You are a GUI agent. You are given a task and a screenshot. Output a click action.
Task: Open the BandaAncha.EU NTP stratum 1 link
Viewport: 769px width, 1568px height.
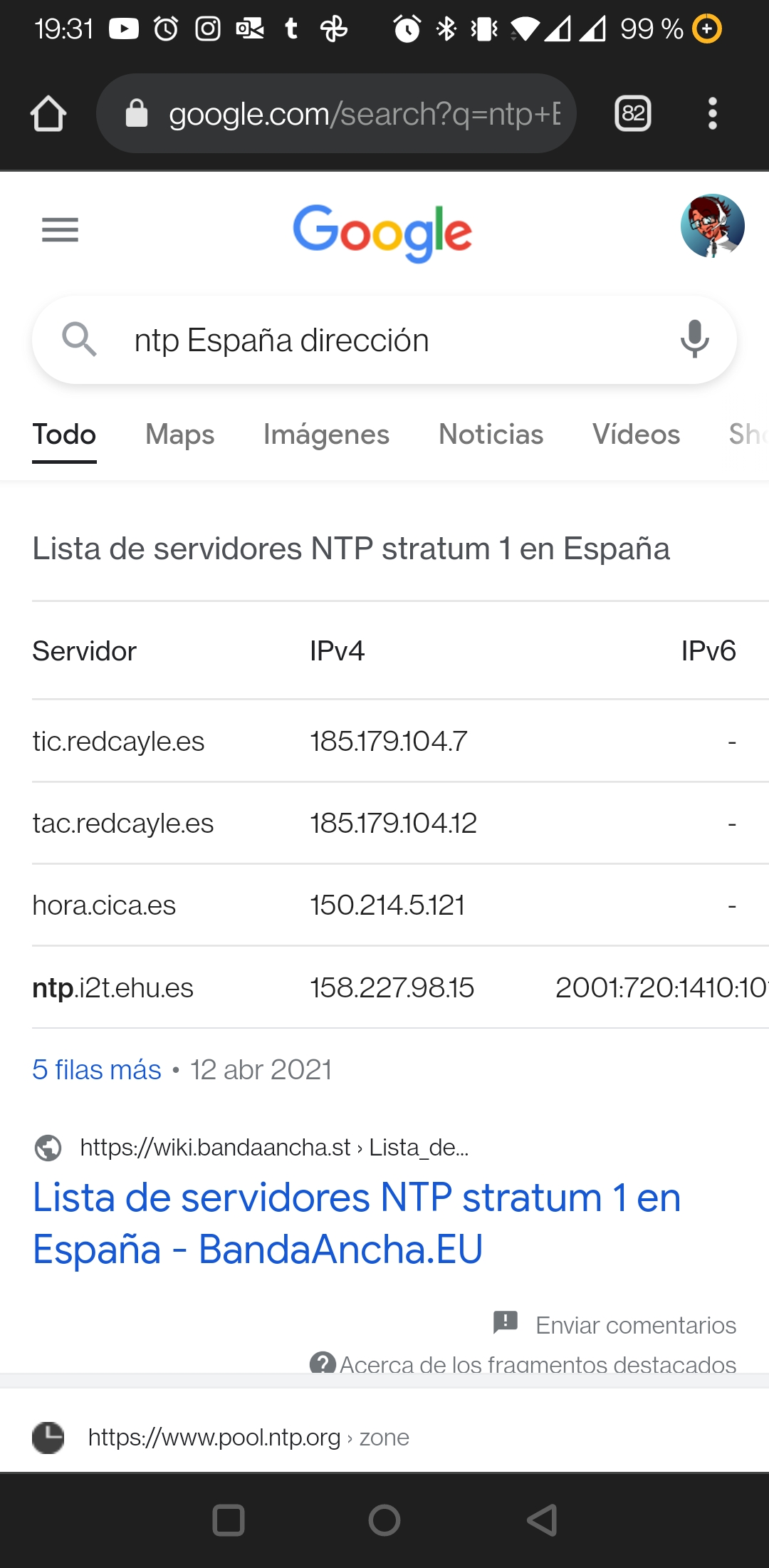tap(357, 1222)
